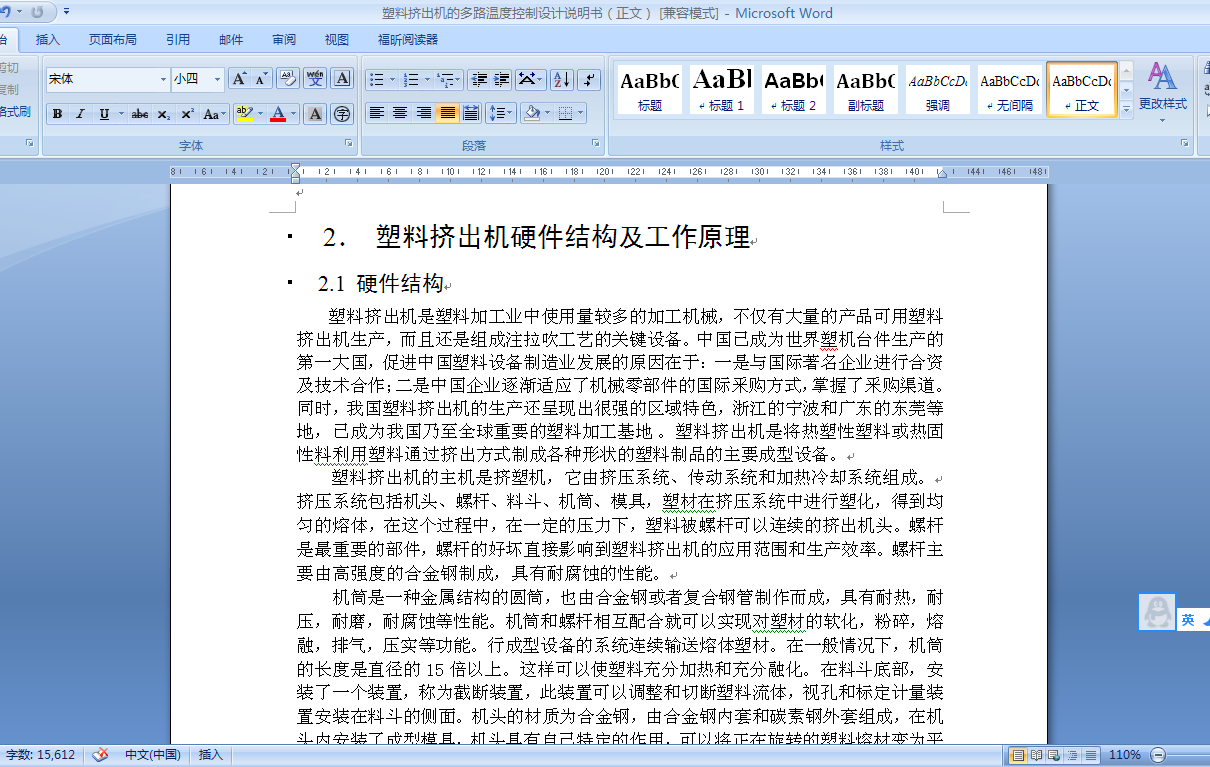This screenshot has width=1210, height=767.
Task: Open the phonetic guide (wén) tool
Action: pyautogui.click(x=315, y=79)
